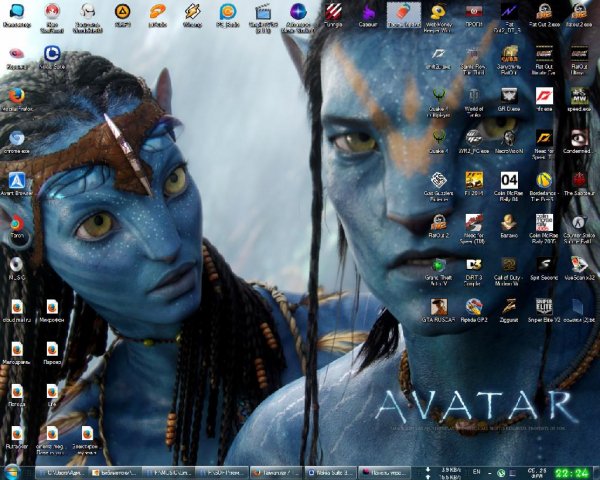600x480 pixels.
Task: Open the WhatsApp-like green tray icon
Action: click(501, 473)
